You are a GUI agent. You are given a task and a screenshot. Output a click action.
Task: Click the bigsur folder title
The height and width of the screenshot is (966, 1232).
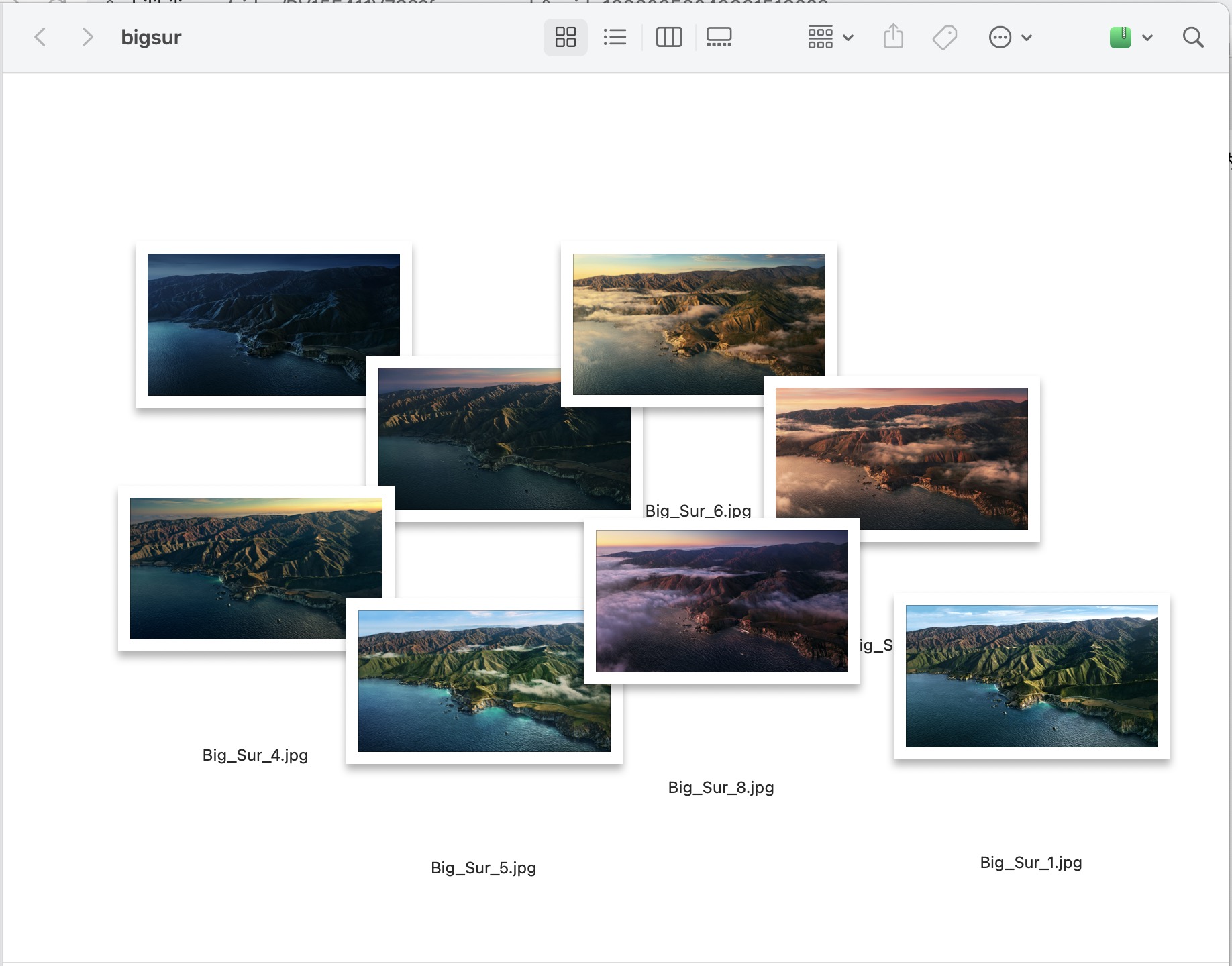(151, 37)
